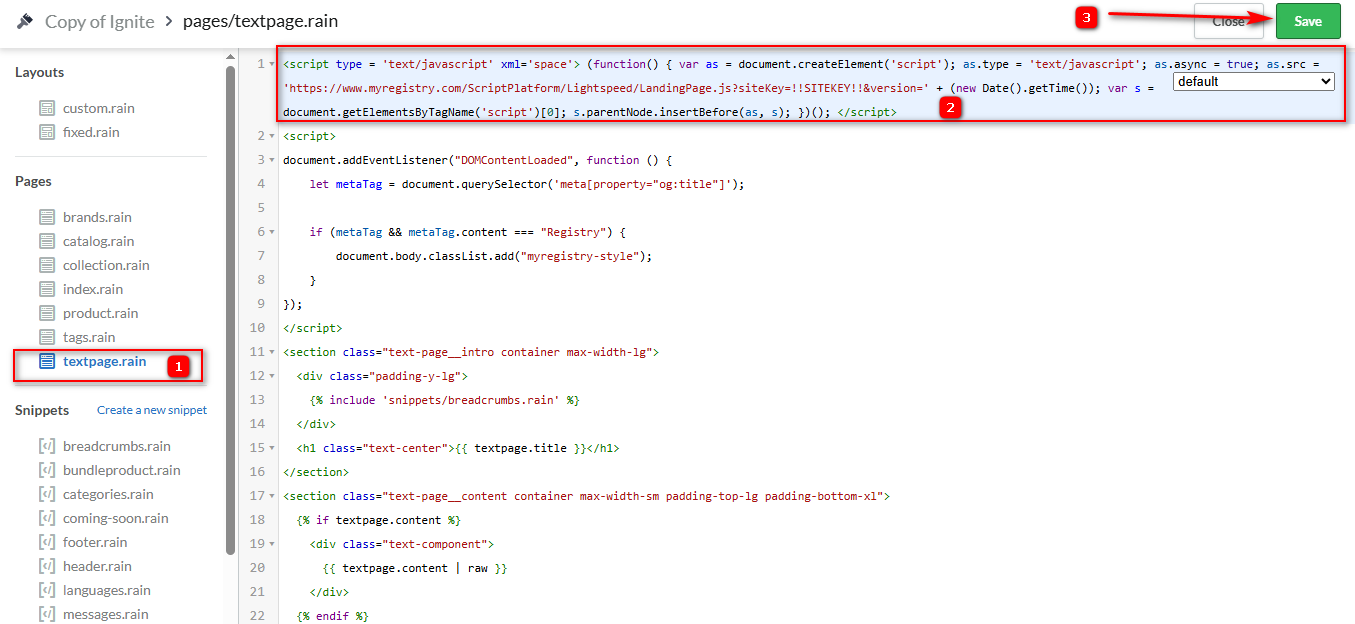Screen dimensions: 1355x624
Task: Click code line with textpage.title heading
Action: click(x=459, y=448)
